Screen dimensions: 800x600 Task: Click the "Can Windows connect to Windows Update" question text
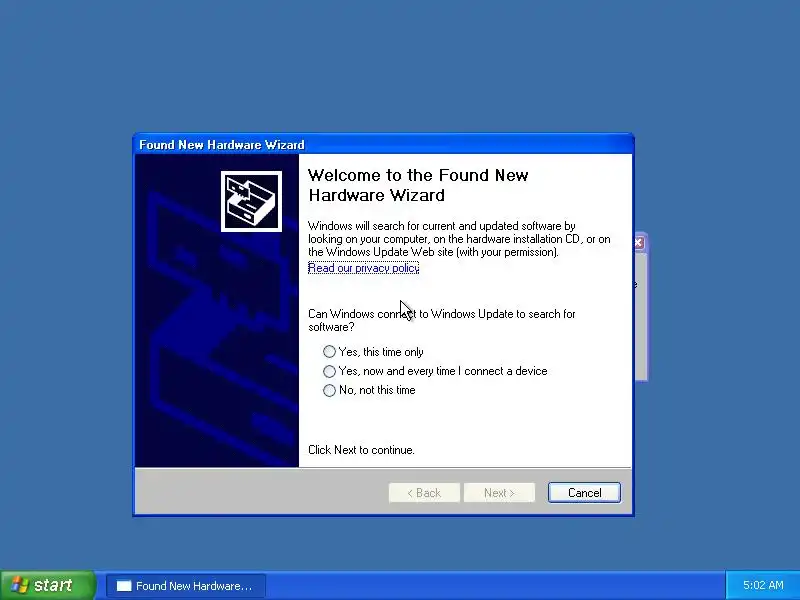[x=442, y=320]
